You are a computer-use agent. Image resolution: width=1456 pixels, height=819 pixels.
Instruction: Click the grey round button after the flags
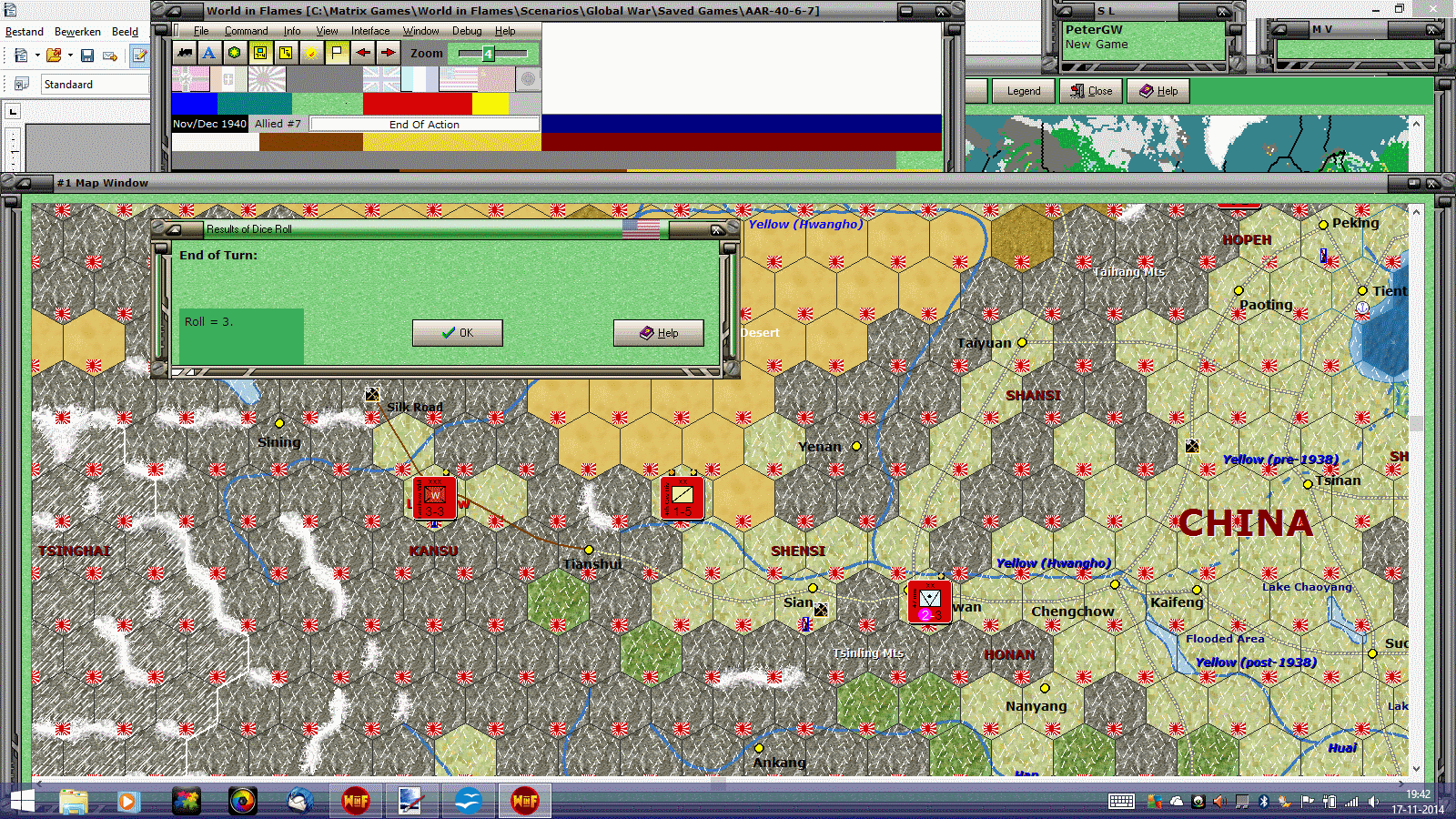point(528,79)
